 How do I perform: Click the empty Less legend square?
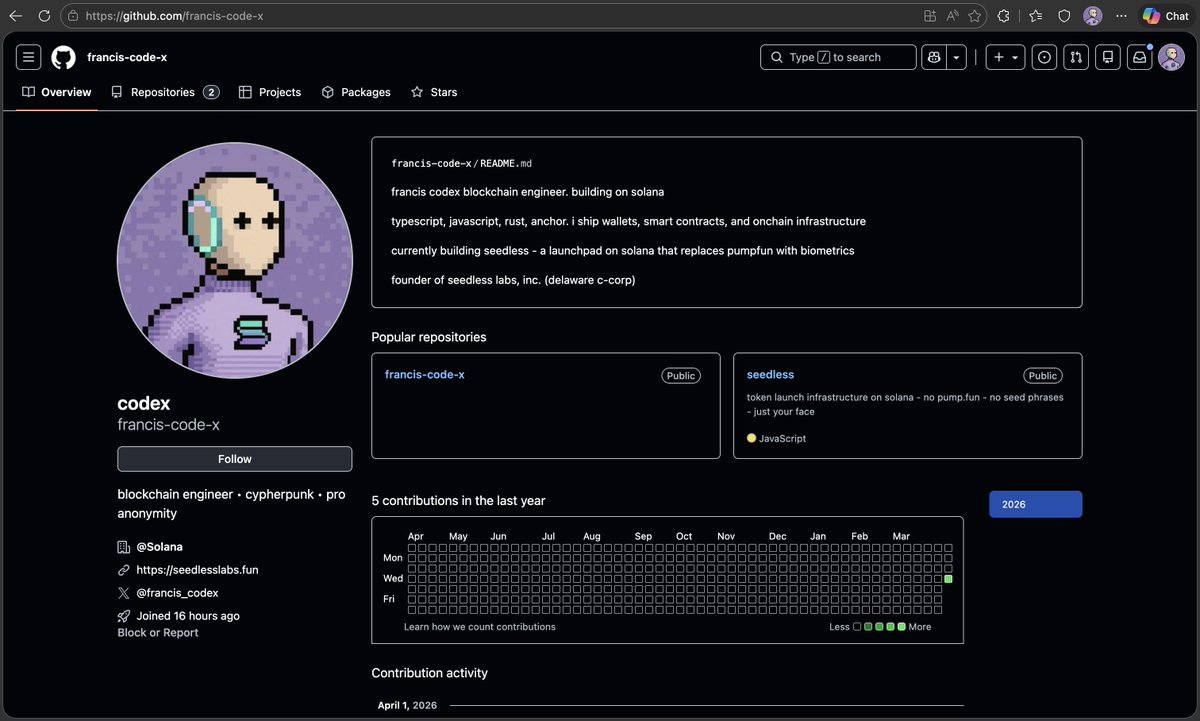(857, 627)
